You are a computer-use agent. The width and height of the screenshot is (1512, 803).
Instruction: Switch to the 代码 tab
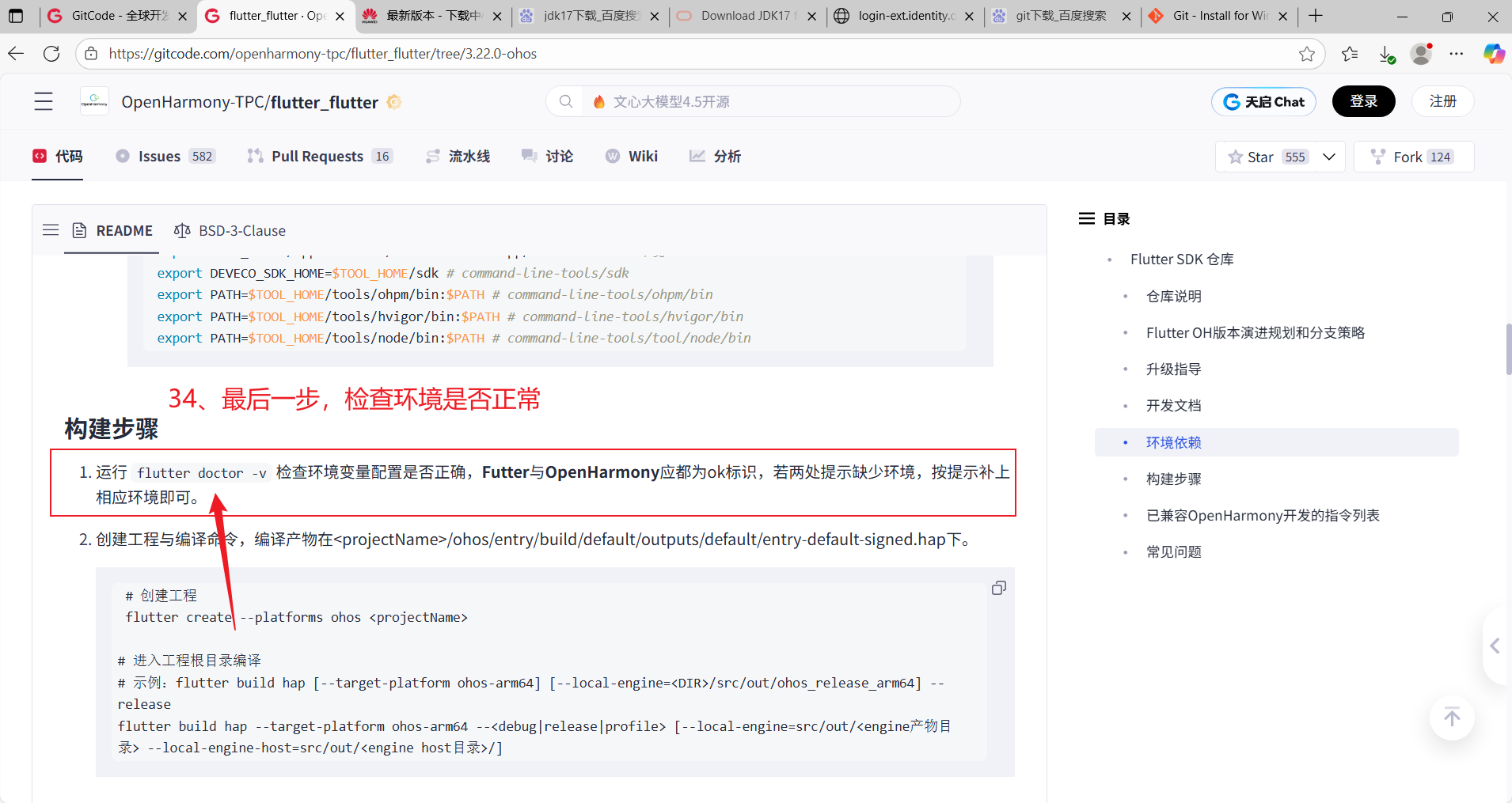tap(57, 156)
